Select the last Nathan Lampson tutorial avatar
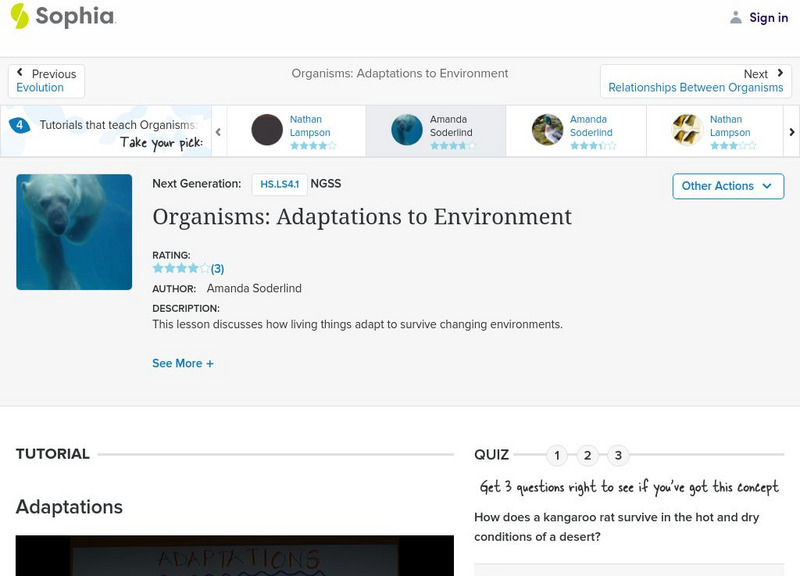Screen dimensions: 800x576 (687, 130)
